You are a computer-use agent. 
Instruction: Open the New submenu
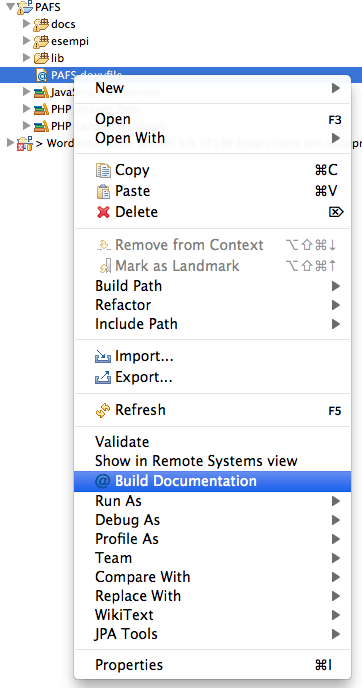(x=212, y=88)
